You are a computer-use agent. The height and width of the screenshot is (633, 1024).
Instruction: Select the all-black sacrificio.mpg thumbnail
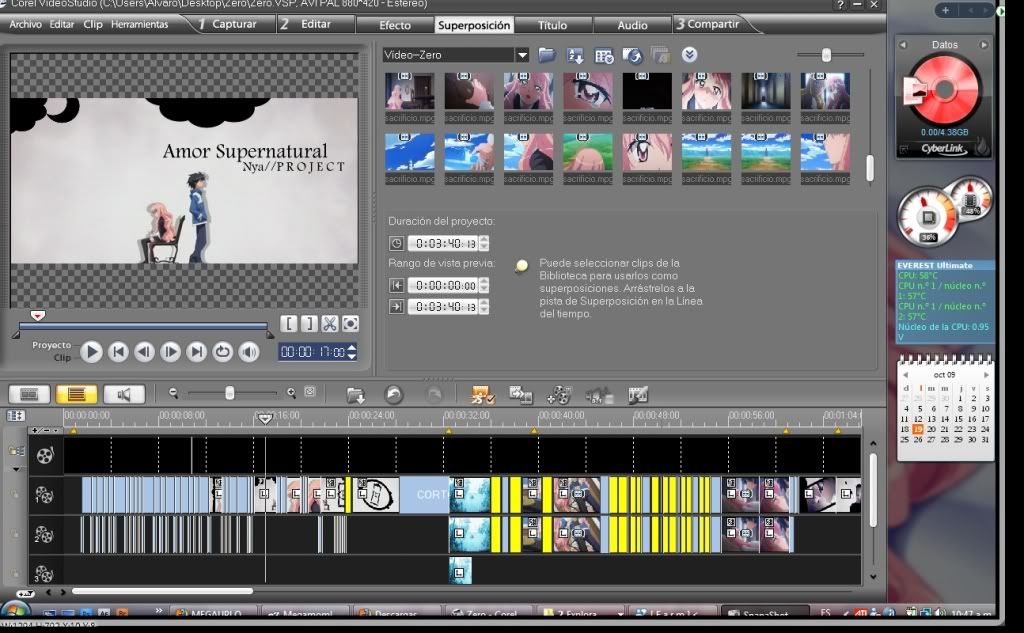(647, 98)
